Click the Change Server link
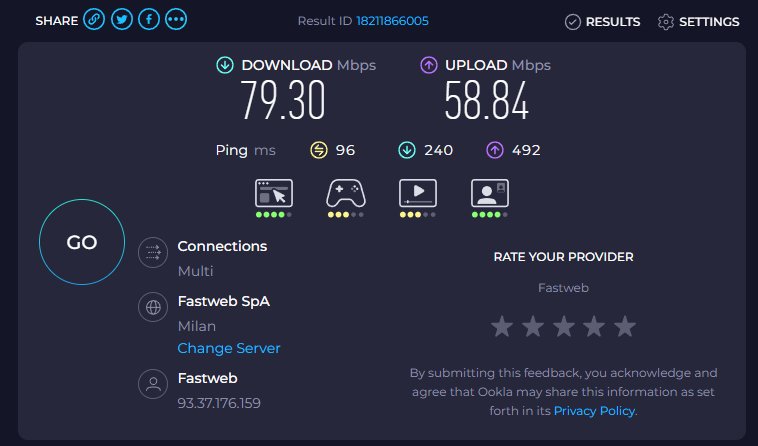The image size is (758, 446). (229, 348)
